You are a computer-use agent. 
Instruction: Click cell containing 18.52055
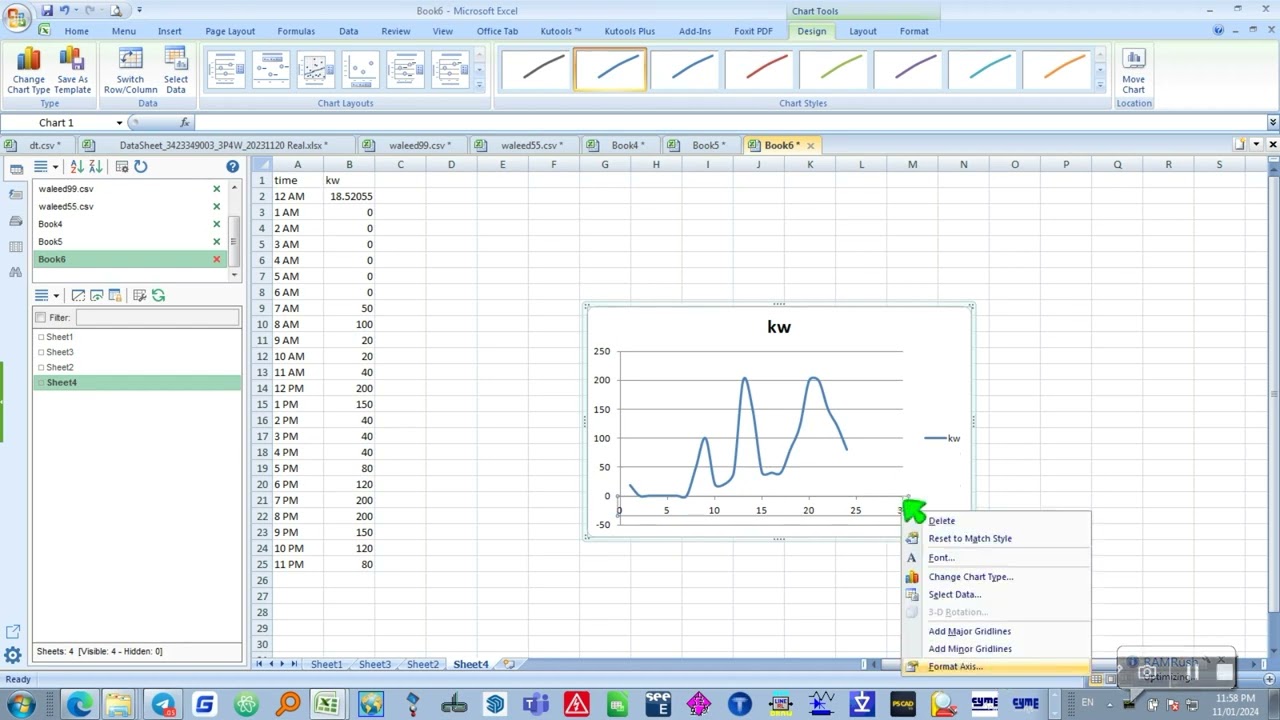tap(349, 196)
